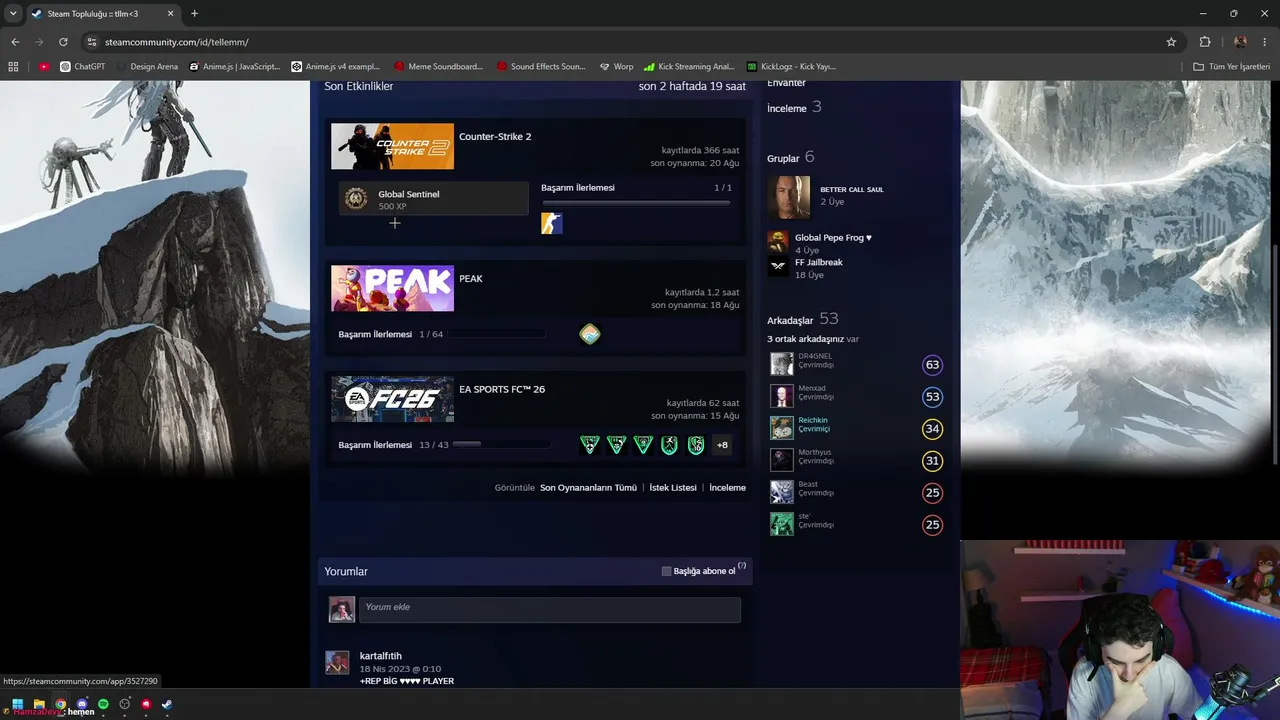
Task: Click the fourth EA SPORTS FC 26 achievement icon
Action: tap(670, 445)
